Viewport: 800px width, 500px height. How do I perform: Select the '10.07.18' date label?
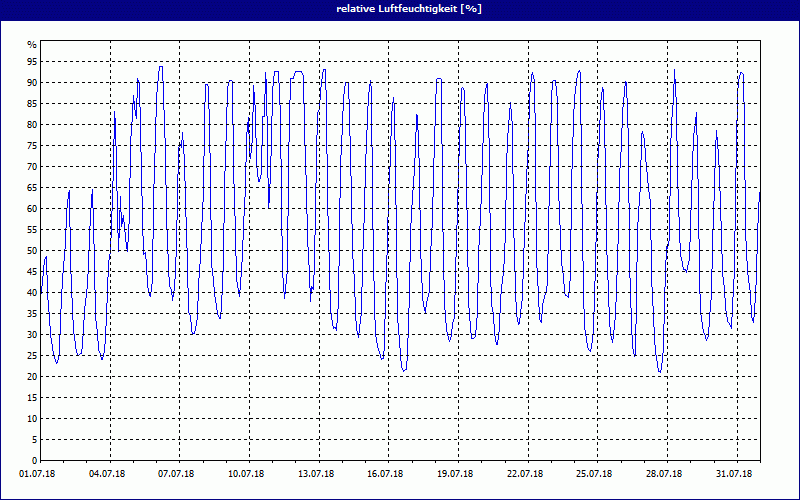point(246,474)
